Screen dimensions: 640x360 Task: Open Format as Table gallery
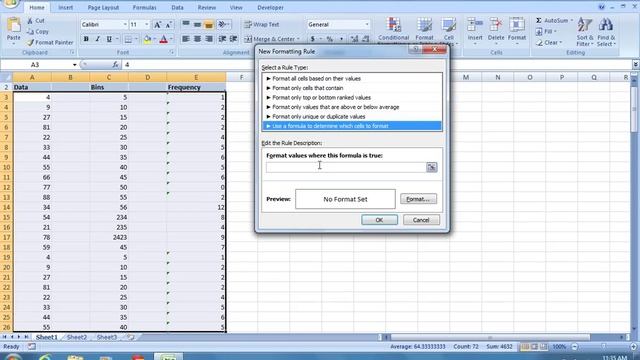424,31
